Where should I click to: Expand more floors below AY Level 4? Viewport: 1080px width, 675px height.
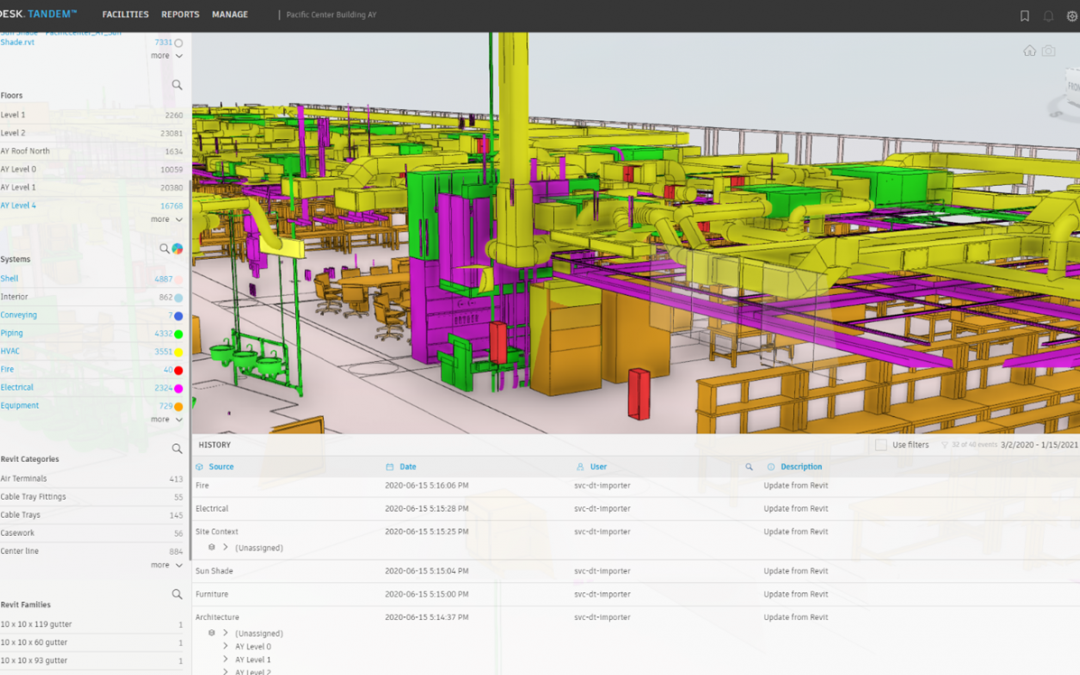coord(167,220)
